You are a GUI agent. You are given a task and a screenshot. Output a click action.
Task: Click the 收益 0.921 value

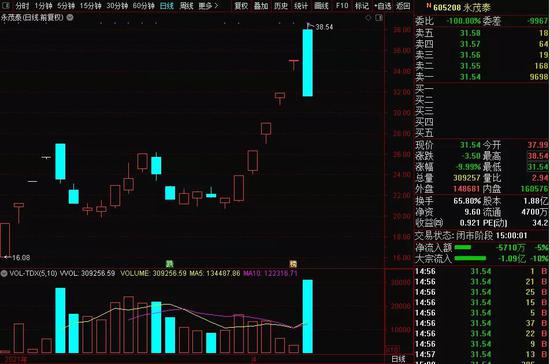pos(470,223)
